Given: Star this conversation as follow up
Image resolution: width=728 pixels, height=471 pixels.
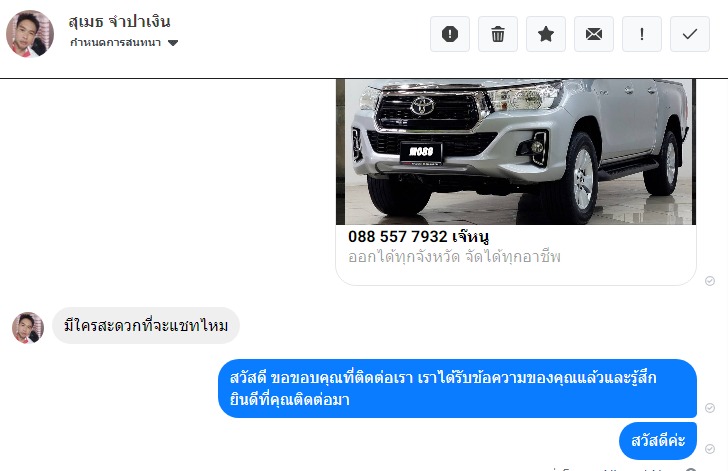Looking at the screenshot, I should pos(546,34).
